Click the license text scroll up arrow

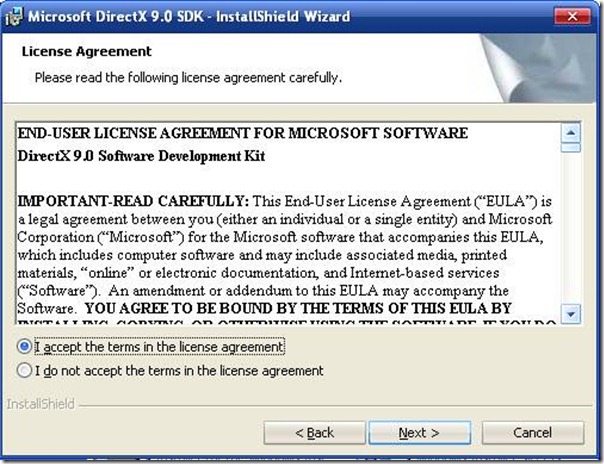click(571, 133)
